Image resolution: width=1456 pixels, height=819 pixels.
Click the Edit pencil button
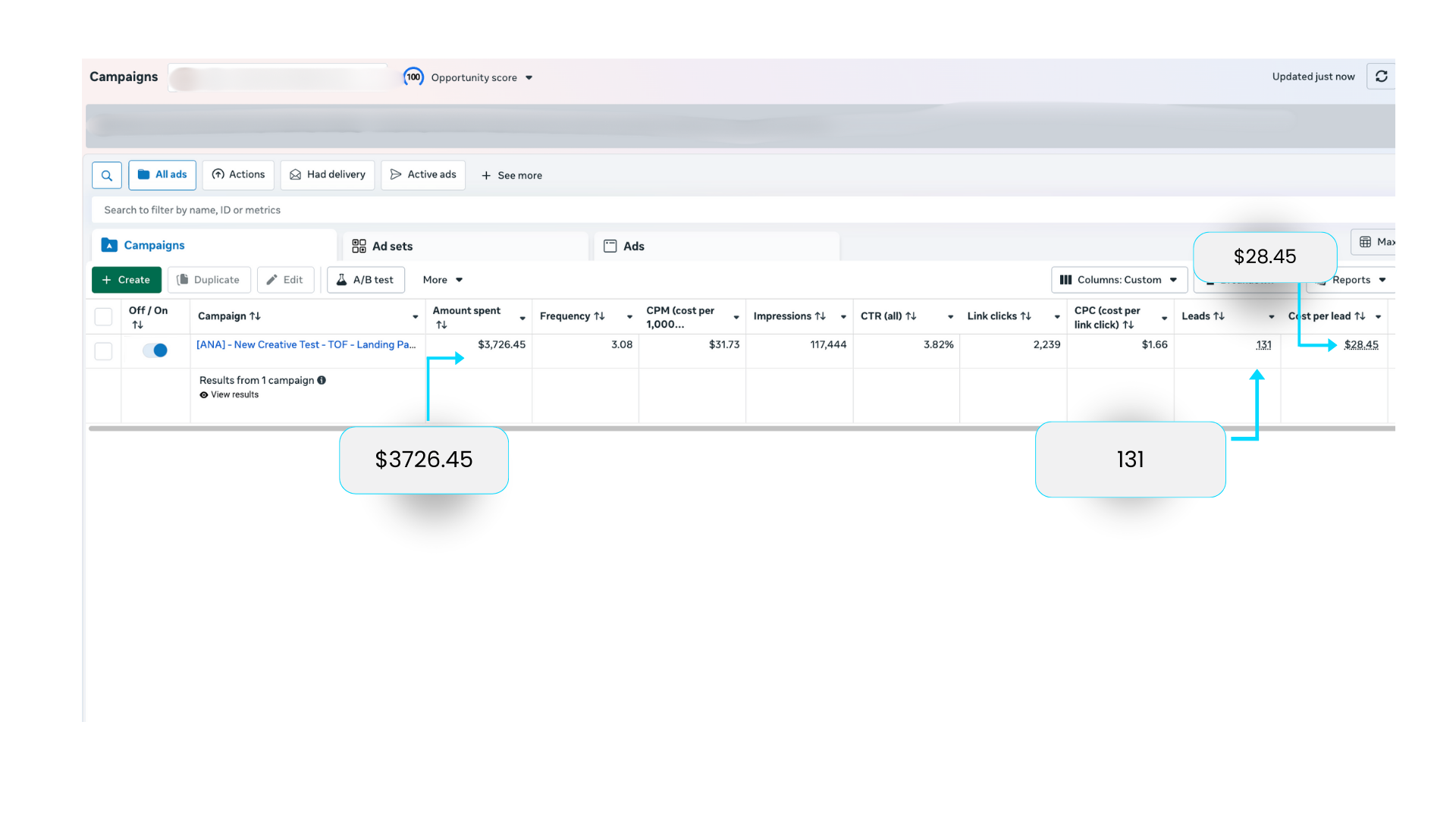pyautogui.click(x=285, y=280)
